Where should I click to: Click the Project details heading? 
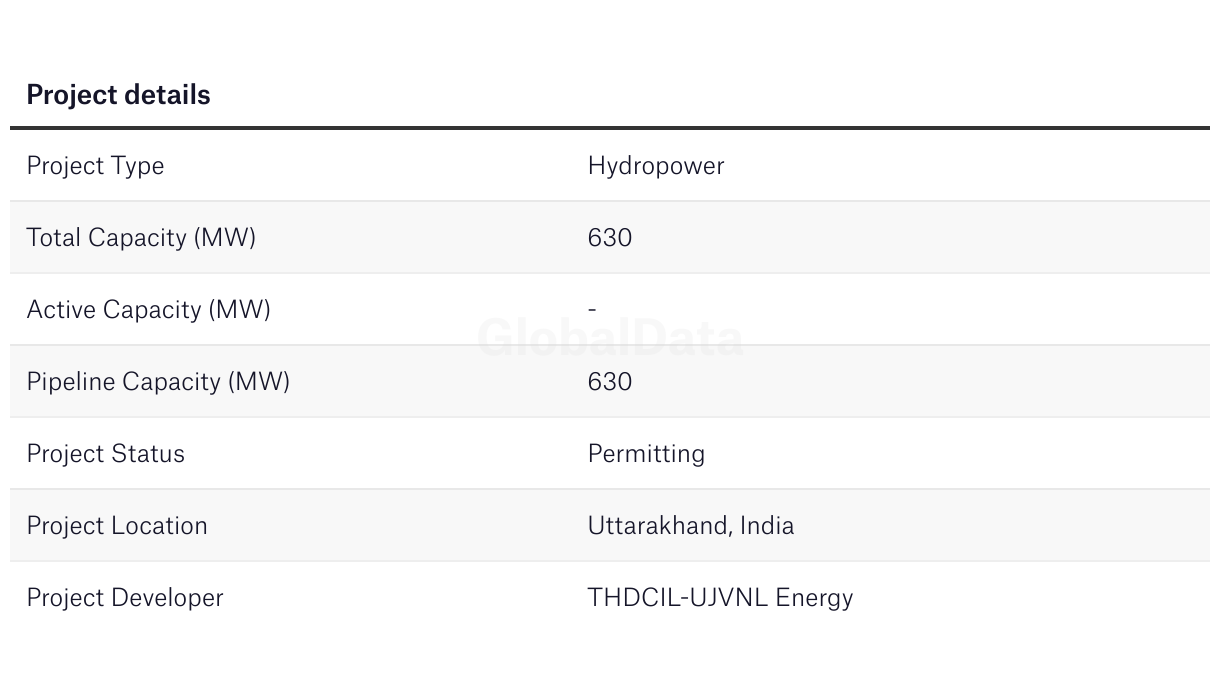[118, 95]
